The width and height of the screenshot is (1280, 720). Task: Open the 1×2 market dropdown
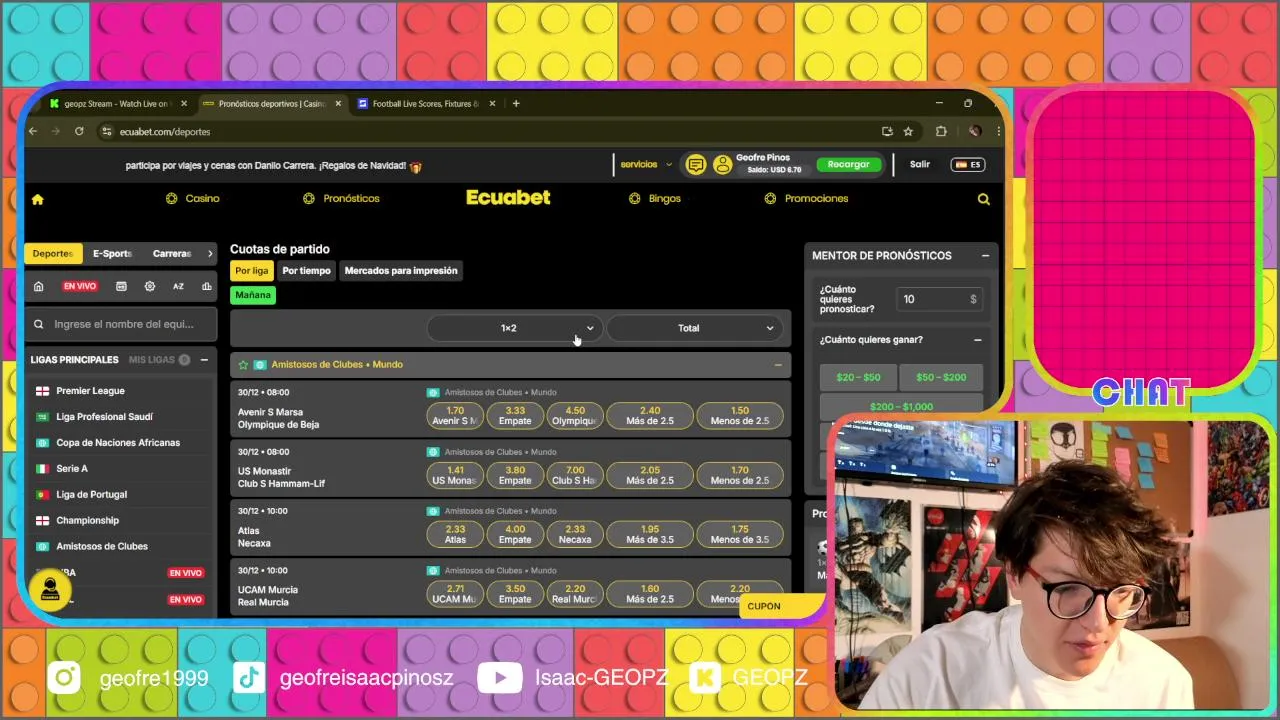515,328
